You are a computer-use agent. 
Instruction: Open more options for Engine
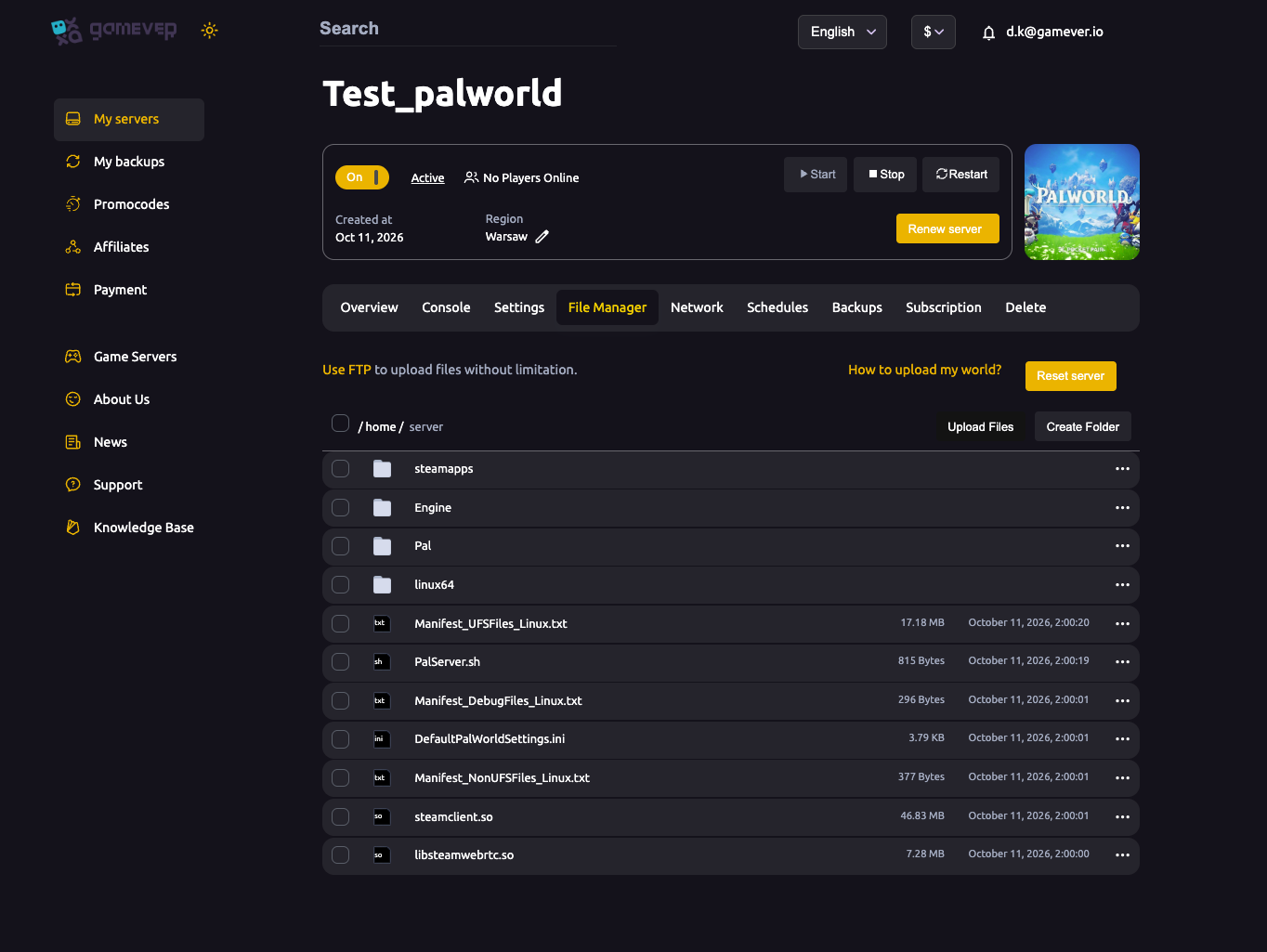(x=1122, y=508)
